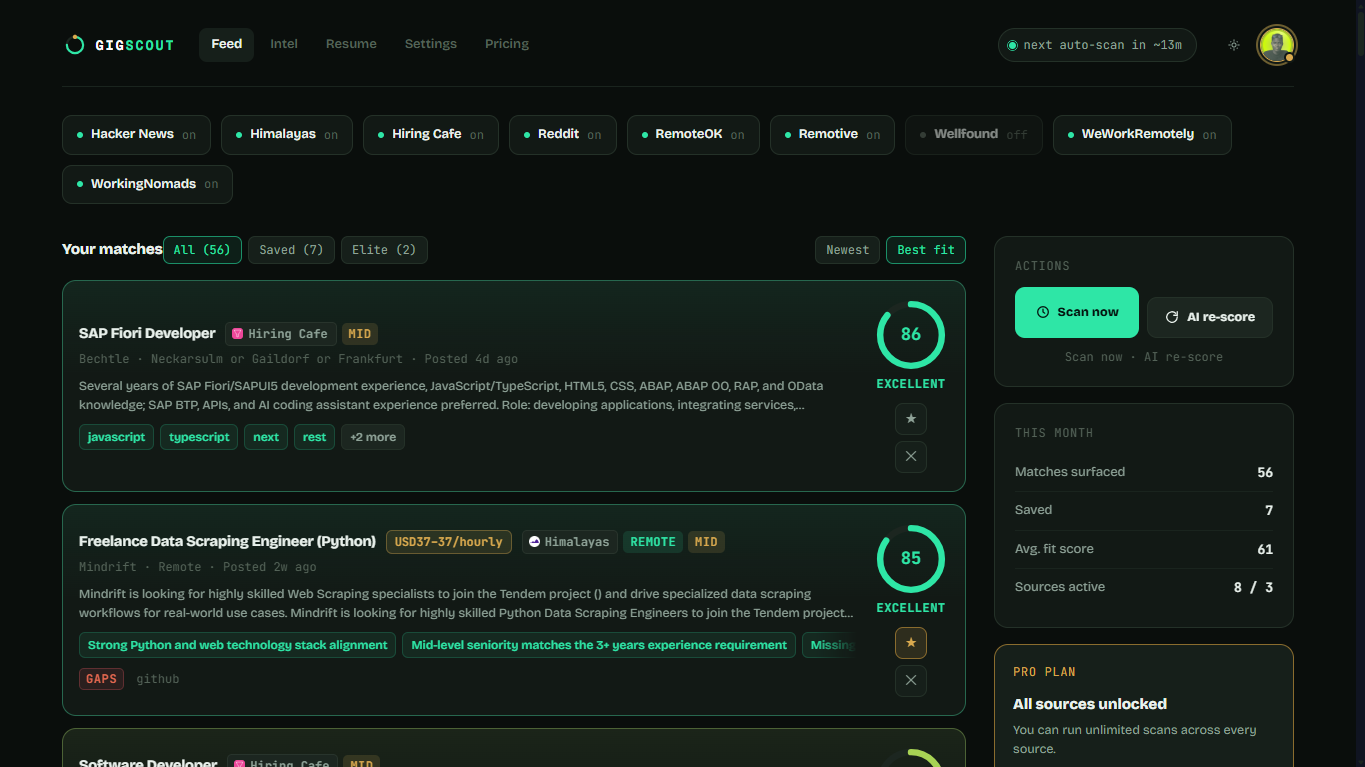The width and height of the screenshot is (1365, 767).
Task: Enable the Wellfound source
Action: pyautogui.click(x=974, y=135)
